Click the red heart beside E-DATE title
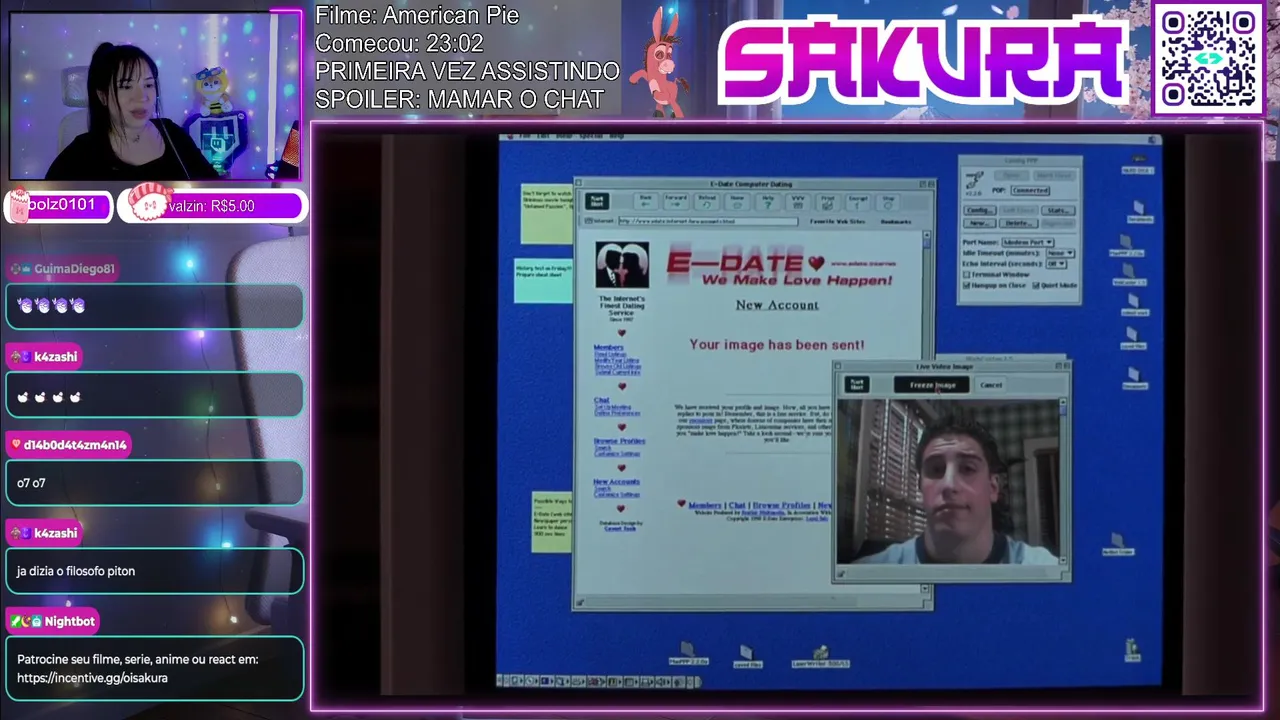The height and width of the screenshot is (720, 1280). click(x=816, y=263)
